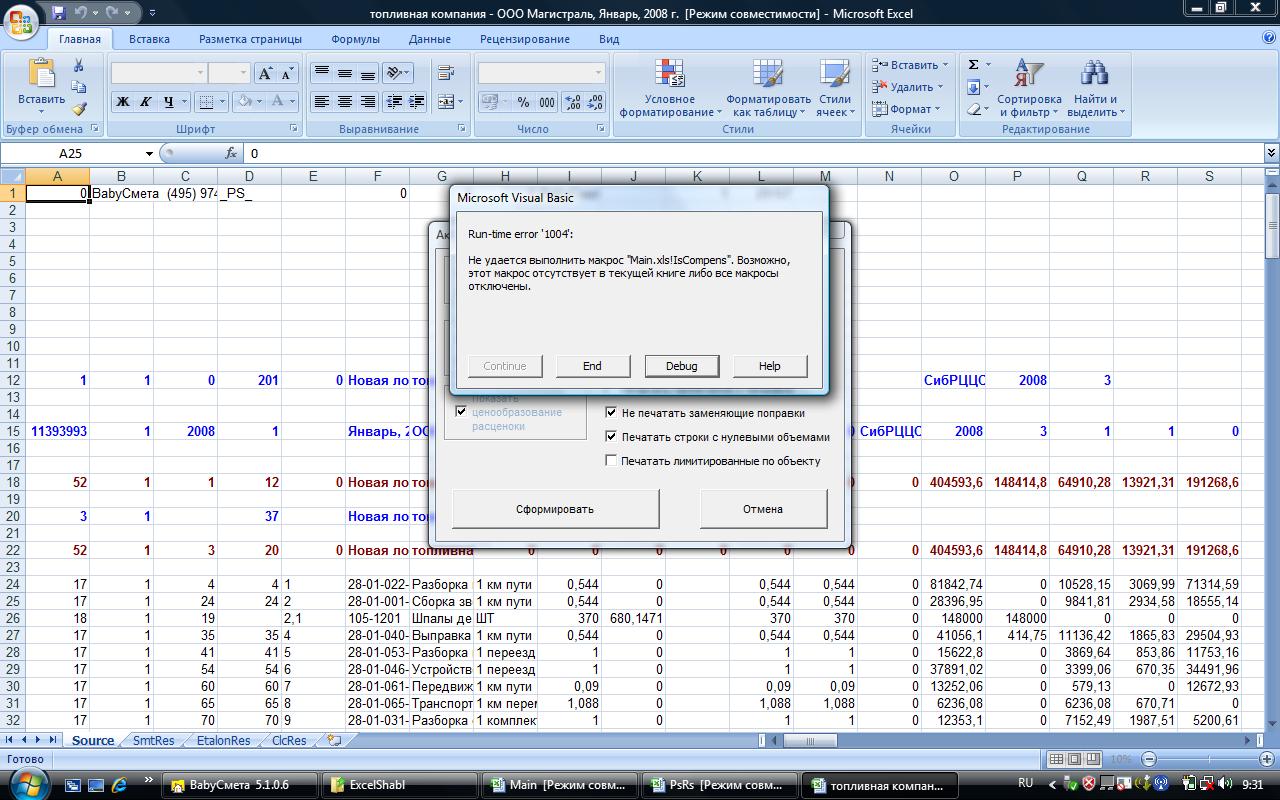The height and width of the screenshot is (800, 1280).
Task: Toggle 'Печатать строки с нулевыми объемами' checkbox
Action: [611, 436]
